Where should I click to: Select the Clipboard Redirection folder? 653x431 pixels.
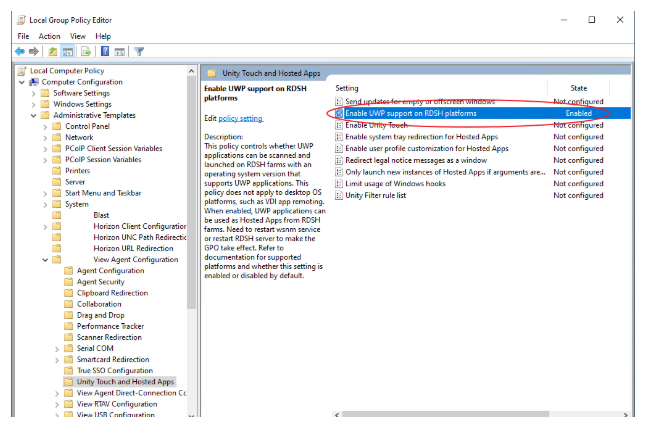112,293
